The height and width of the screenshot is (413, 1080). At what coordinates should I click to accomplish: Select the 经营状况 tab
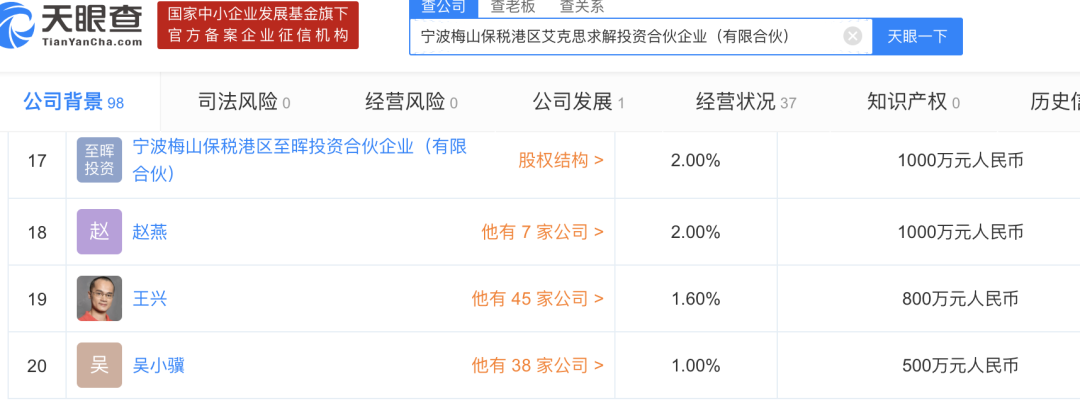745,102
